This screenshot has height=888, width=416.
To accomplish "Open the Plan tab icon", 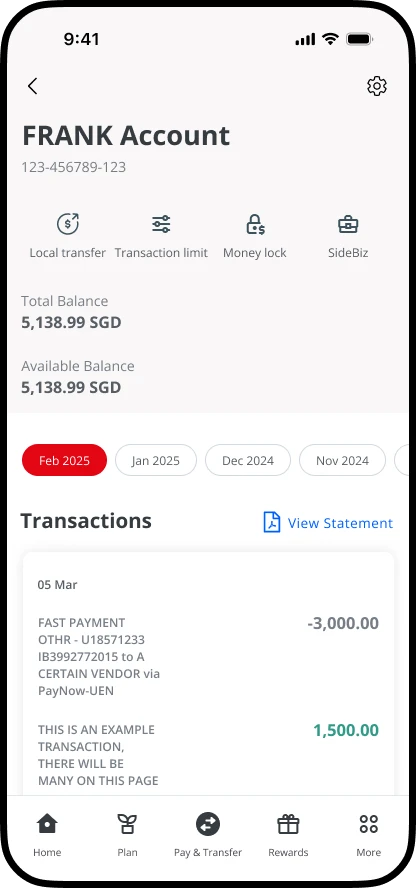I will tap(127, 823).
